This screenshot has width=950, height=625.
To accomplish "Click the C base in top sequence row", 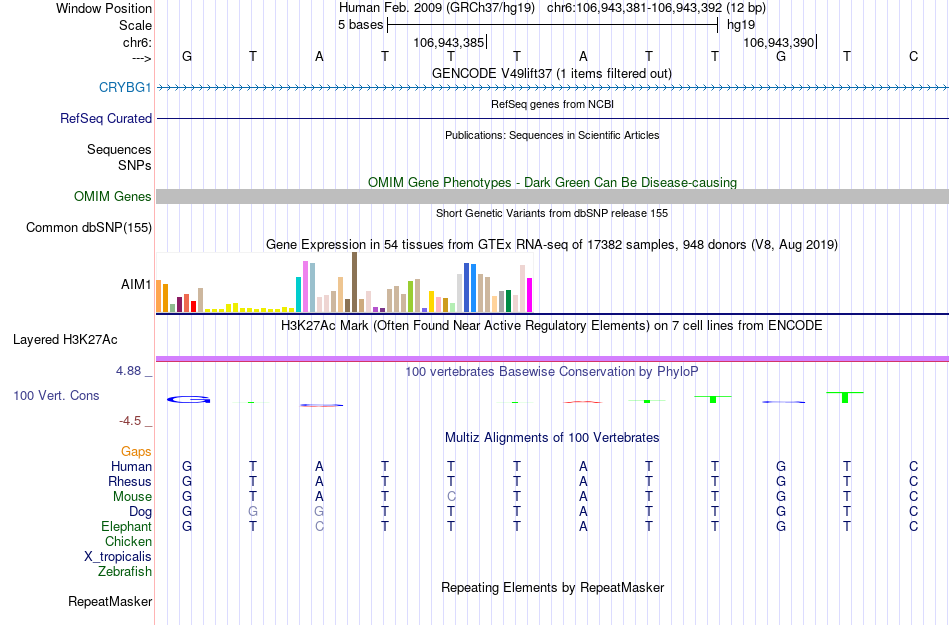I will coord(913,56).
